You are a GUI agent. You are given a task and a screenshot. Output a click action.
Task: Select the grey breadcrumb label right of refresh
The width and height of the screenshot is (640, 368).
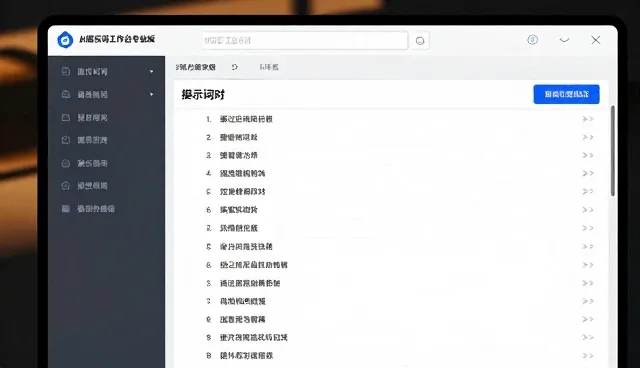[x=269, y=67]
